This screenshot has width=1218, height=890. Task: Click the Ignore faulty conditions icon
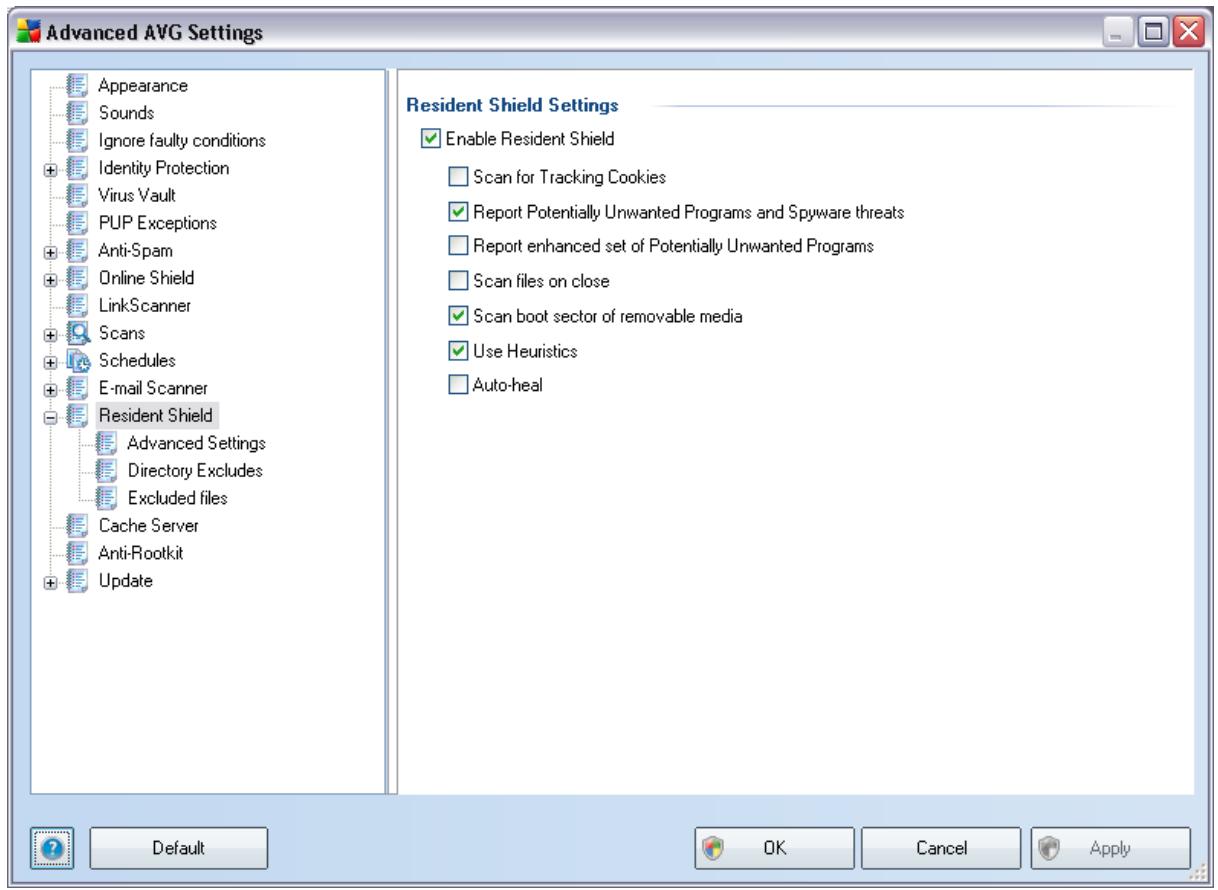[79, 141]
